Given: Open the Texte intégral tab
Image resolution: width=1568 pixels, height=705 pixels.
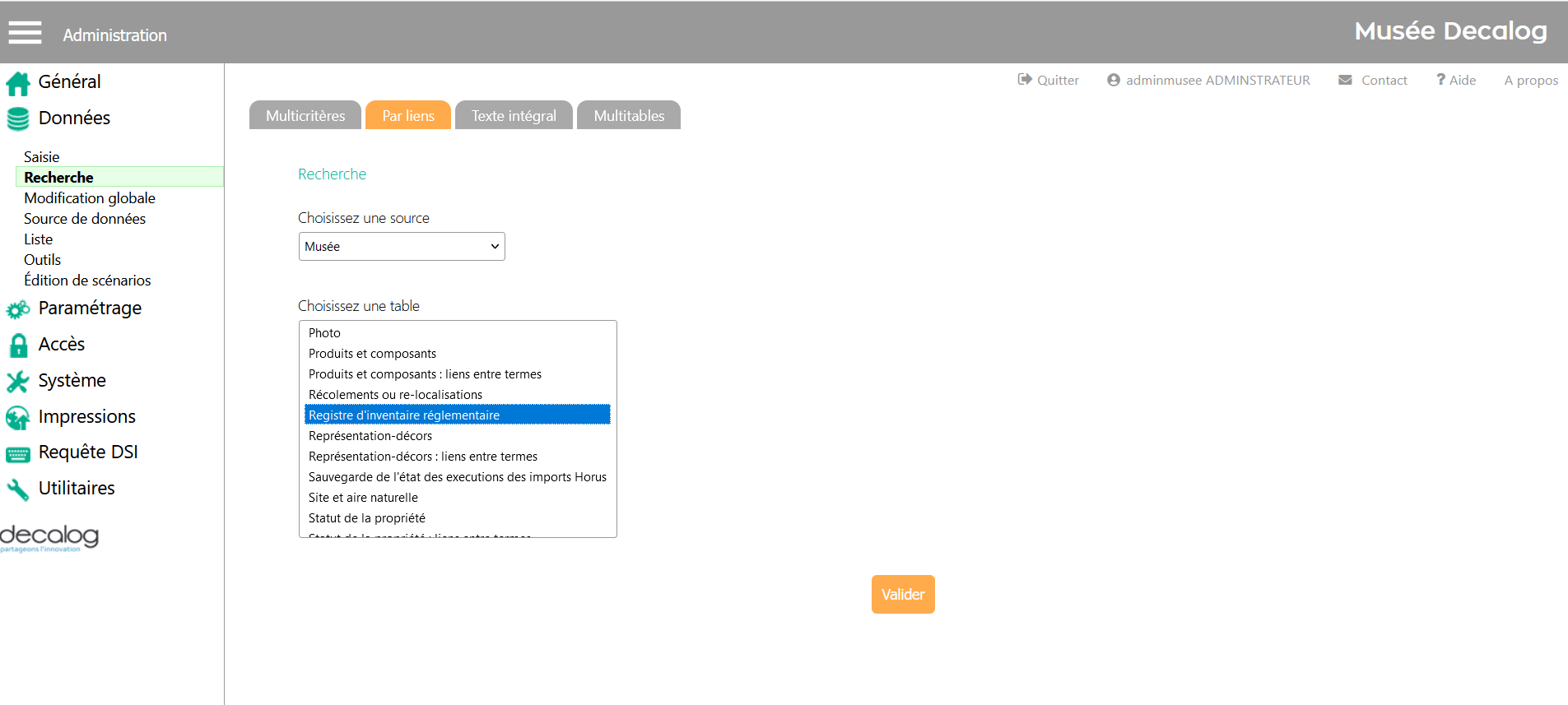Looking at the screenshot, I should click(x=514, y=116).
